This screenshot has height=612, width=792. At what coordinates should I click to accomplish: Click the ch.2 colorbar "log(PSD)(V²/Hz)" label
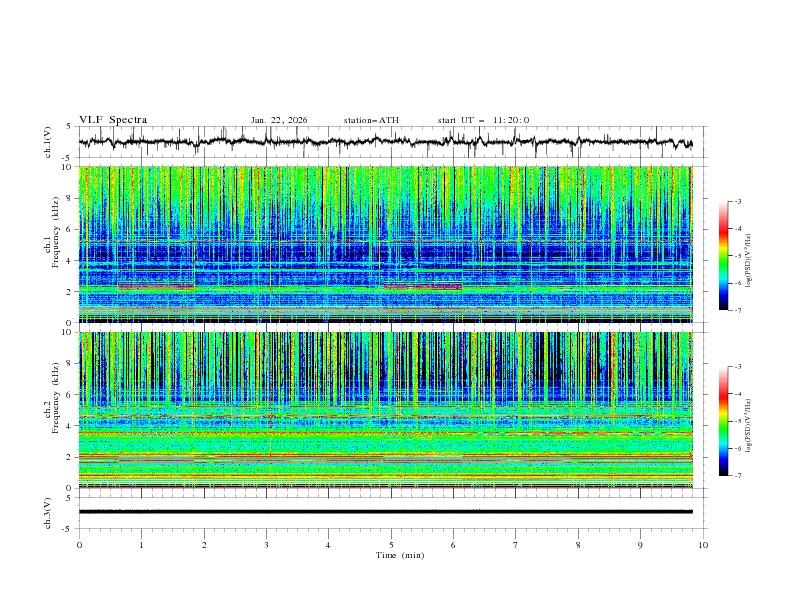748,425
